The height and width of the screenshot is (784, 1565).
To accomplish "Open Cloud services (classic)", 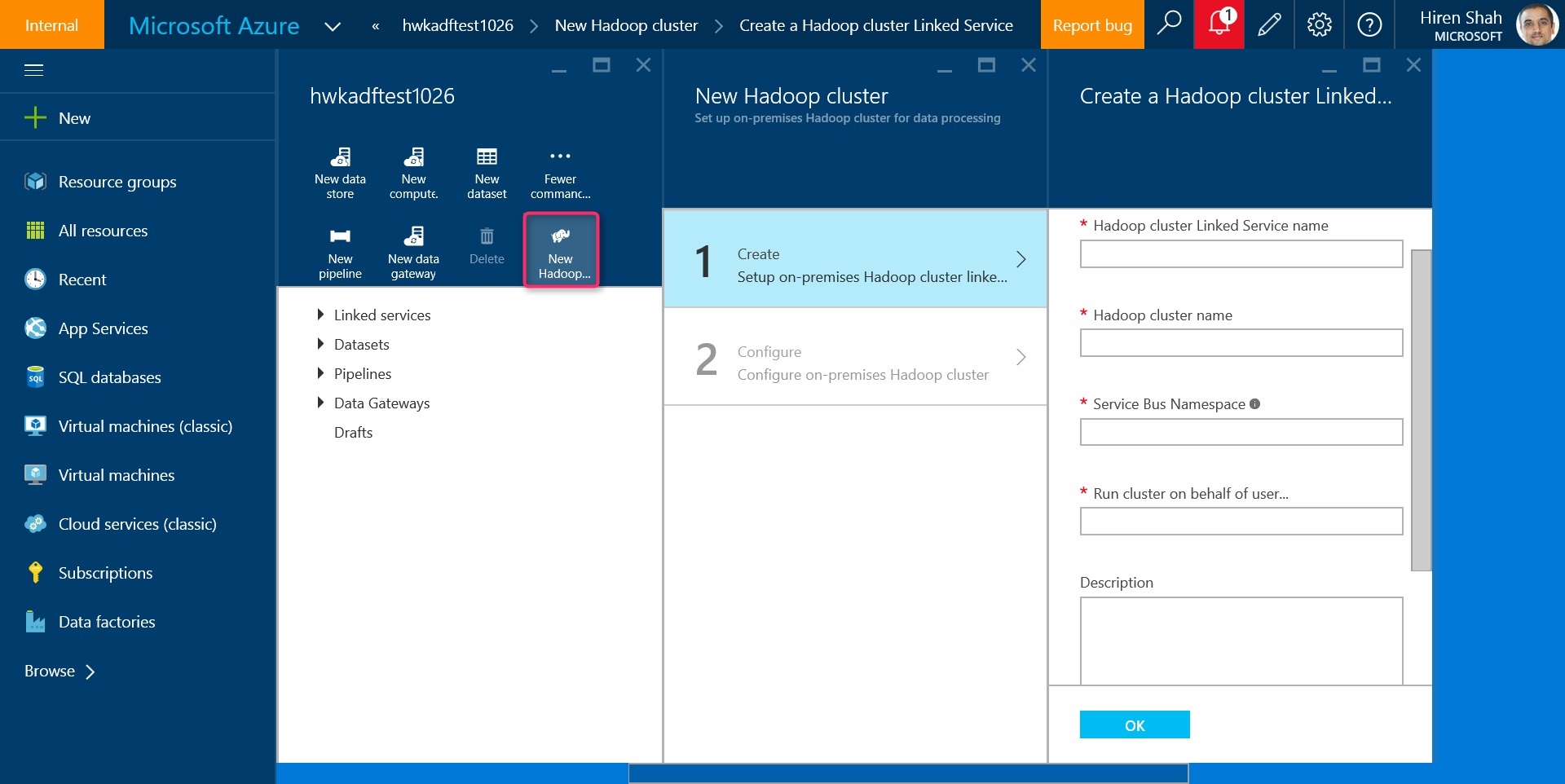I will pos(121,524).
